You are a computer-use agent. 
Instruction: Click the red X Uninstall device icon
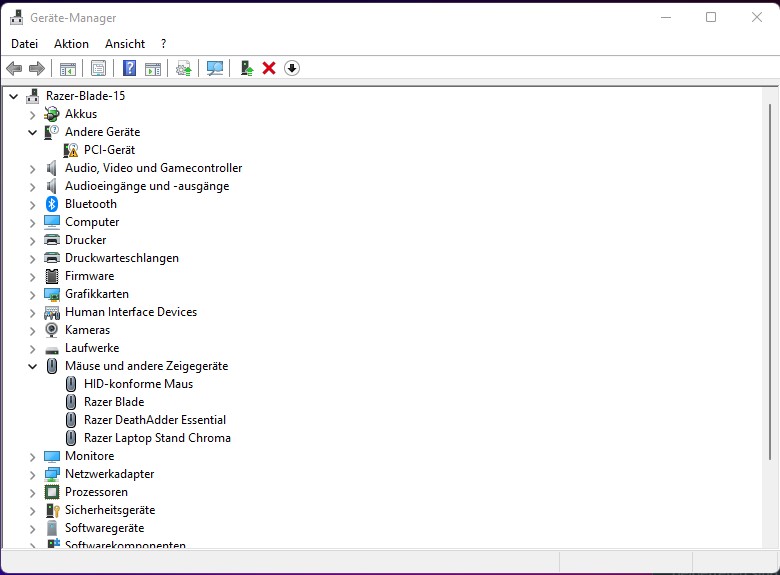[x=269, y=68]
